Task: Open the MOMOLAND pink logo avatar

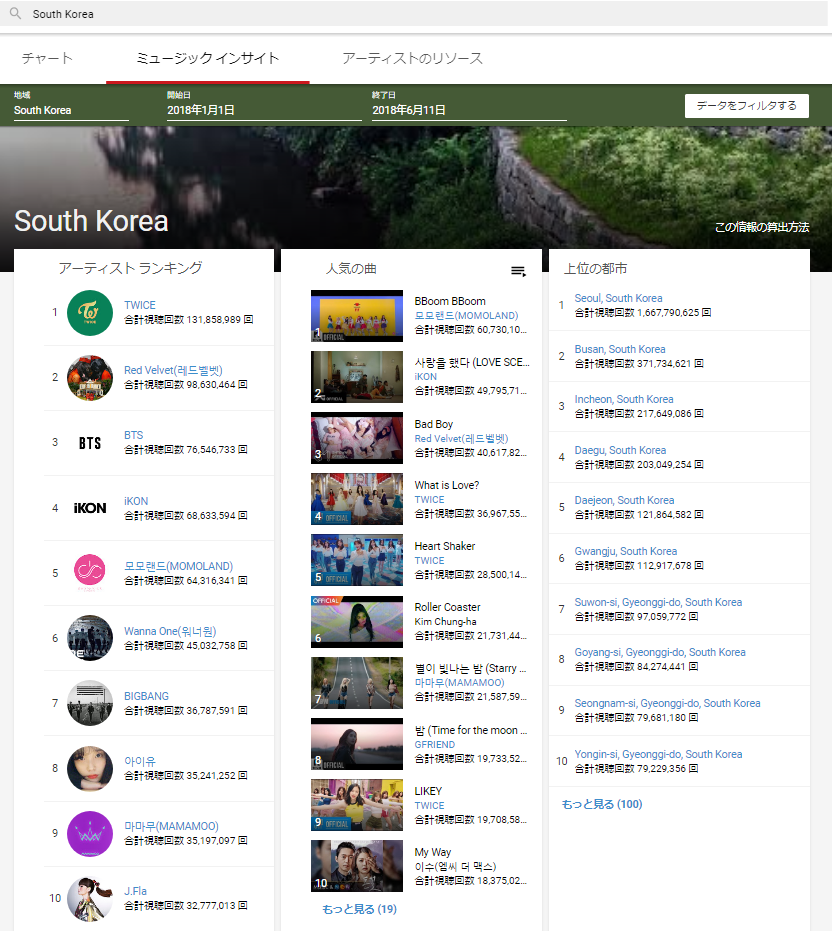Action: point(90,573)
